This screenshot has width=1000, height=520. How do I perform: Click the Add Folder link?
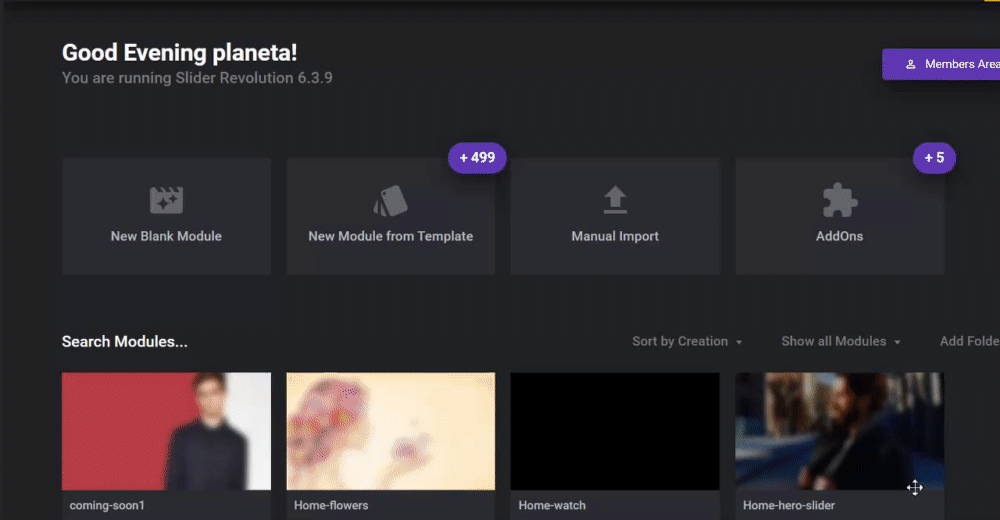pyautogui.click(x=969, y=341)
